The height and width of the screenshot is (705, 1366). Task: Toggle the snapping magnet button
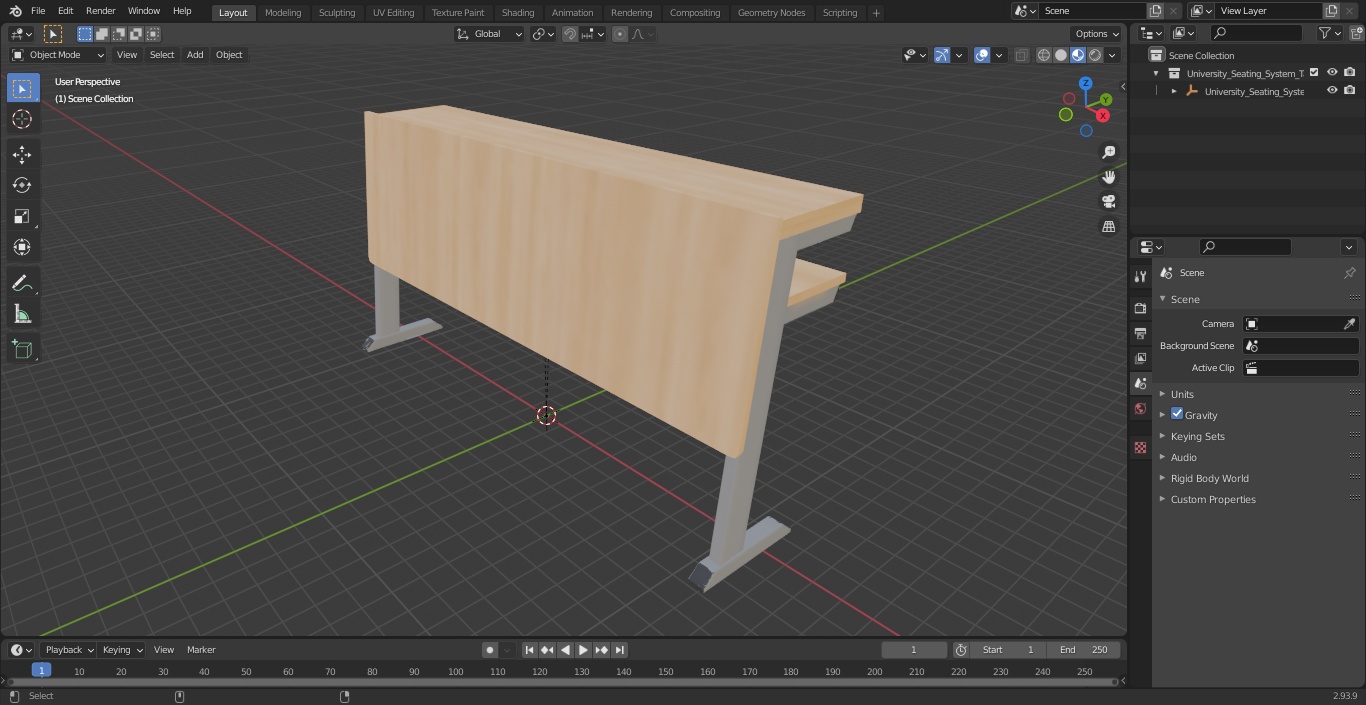(570, 34)
